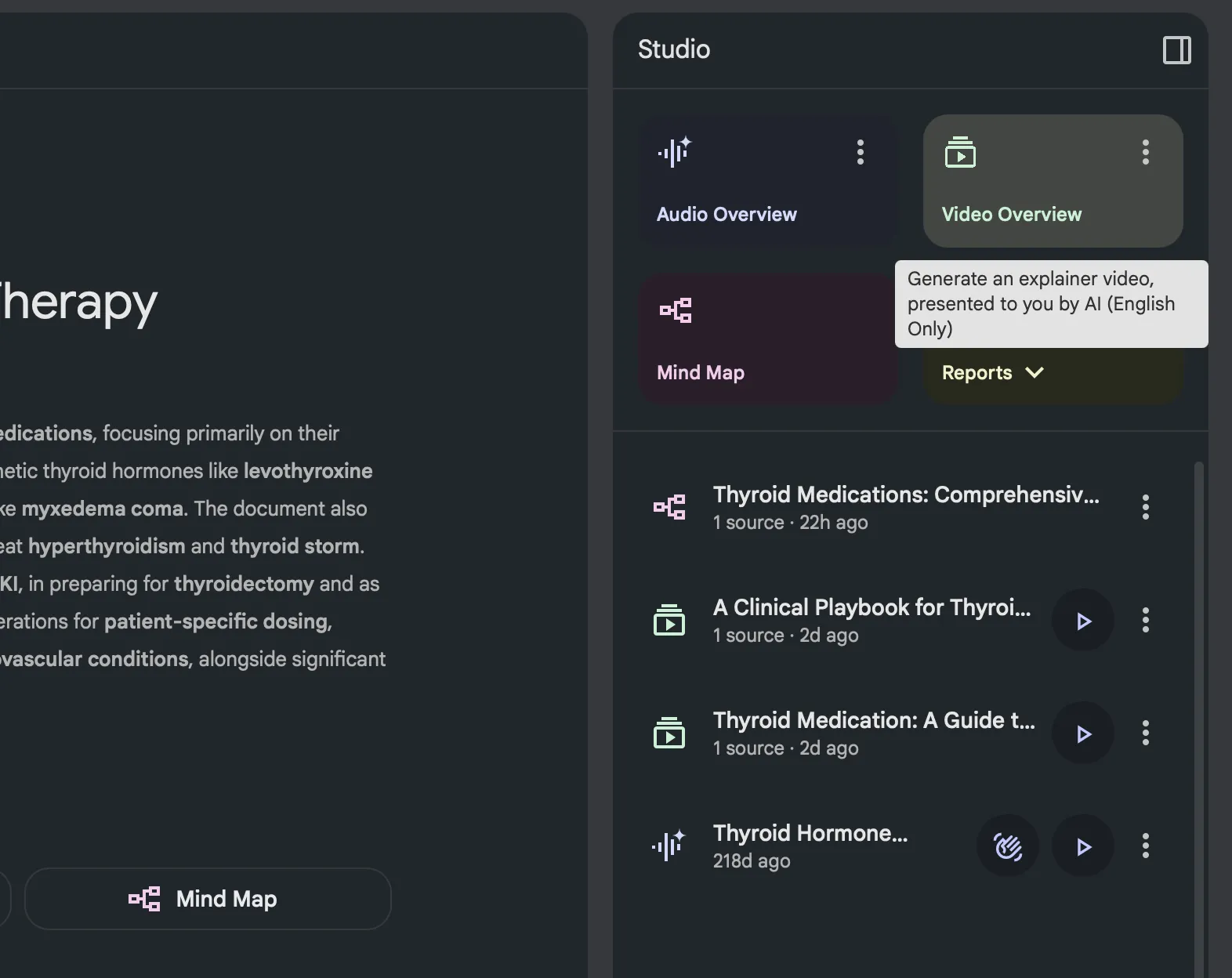
Task: Collapse the Studio panel using sidebar icon
Action: (1176, 50)
